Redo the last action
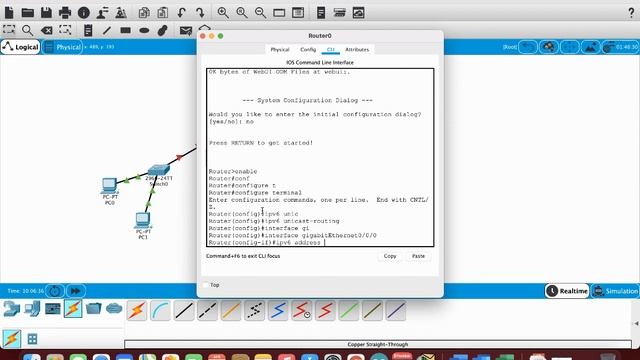 click(x=200, y=13)
